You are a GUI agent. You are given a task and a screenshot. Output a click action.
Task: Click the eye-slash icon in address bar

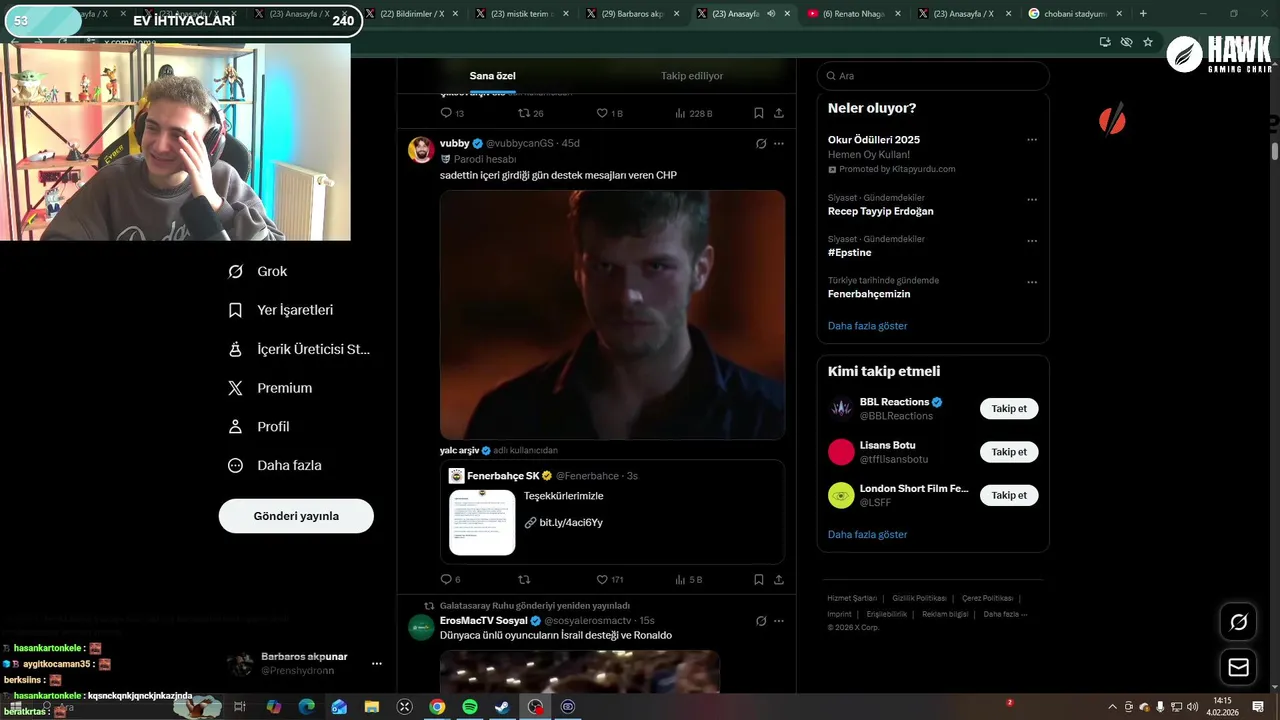(x=1126, y=42)
